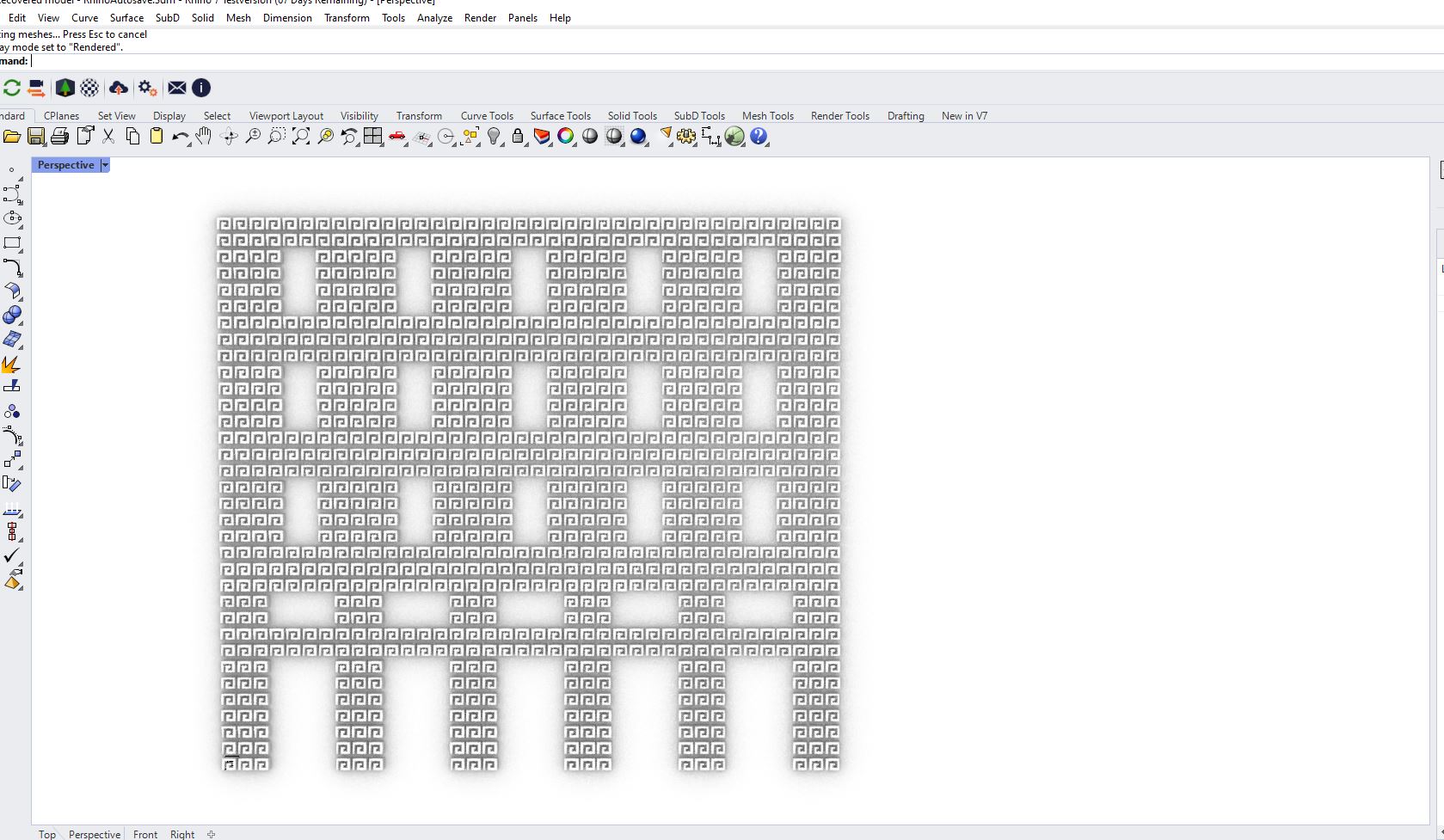Click the check mark tool in left sidebar

pyautogui.click(x=12, y=556)
